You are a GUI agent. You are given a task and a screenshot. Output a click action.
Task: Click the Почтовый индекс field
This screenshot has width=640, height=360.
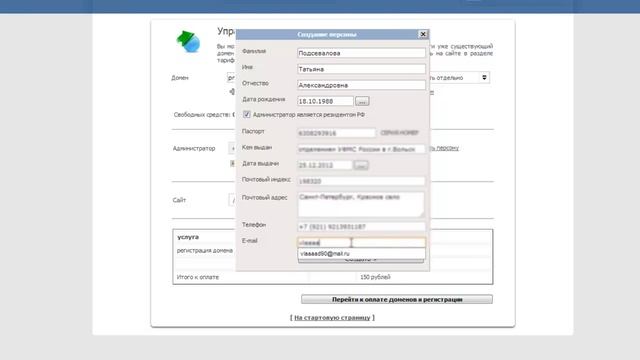(361, 181)
